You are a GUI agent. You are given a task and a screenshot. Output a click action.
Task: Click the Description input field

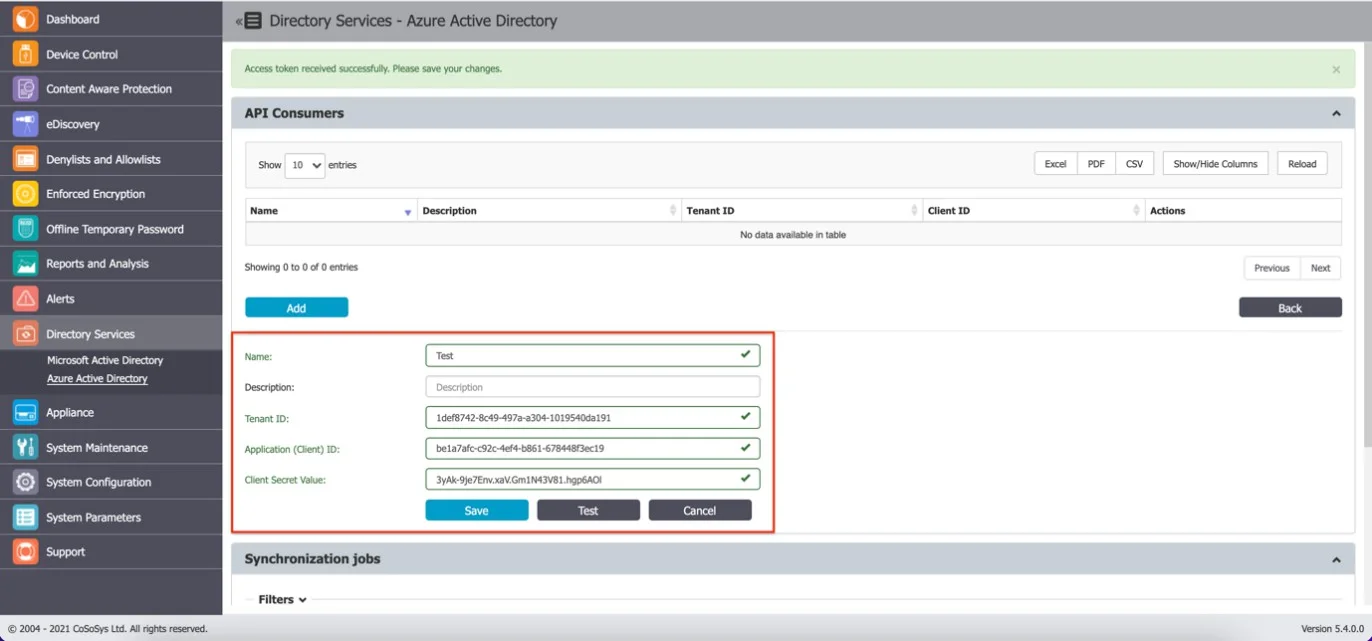pos(592,387)
